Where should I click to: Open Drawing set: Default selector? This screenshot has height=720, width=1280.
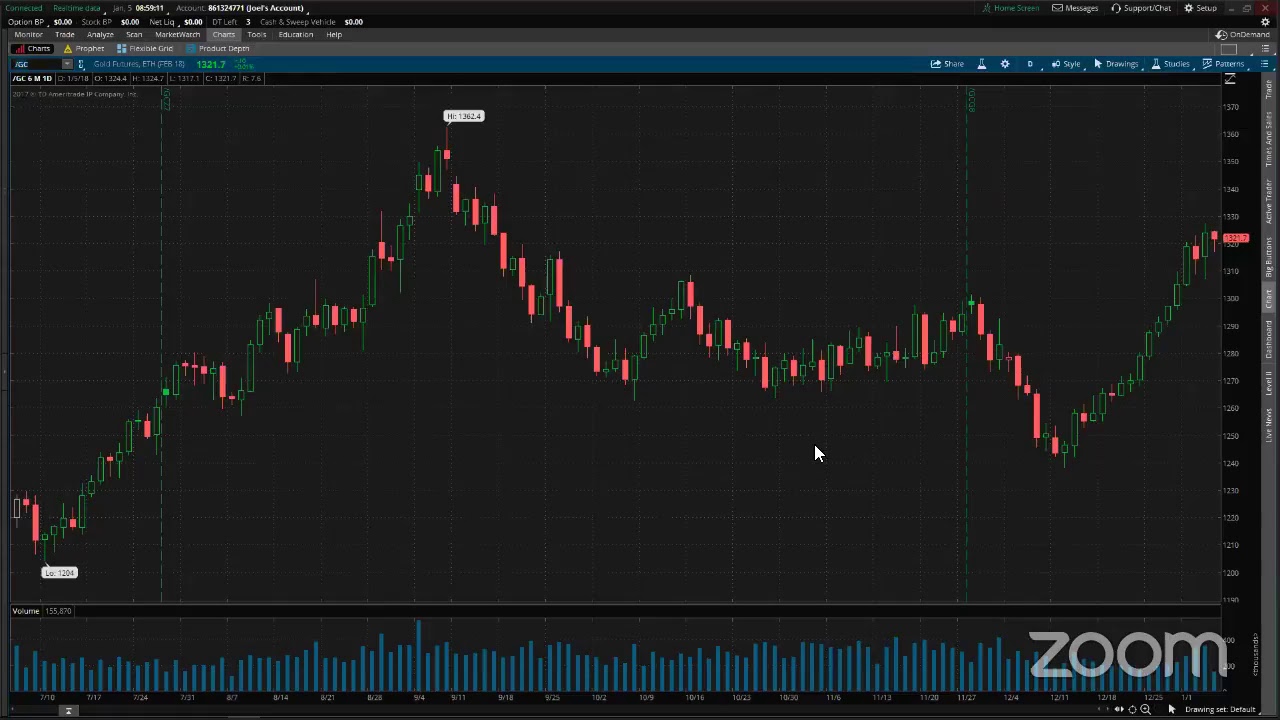pos(1220,709)
